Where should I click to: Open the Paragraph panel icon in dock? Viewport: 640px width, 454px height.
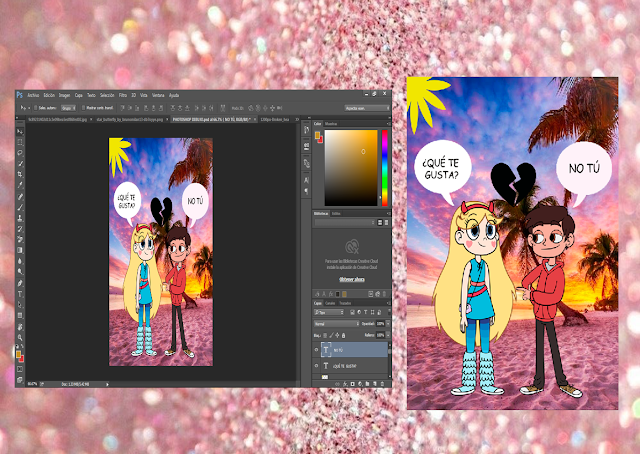[x=307, y=191]
